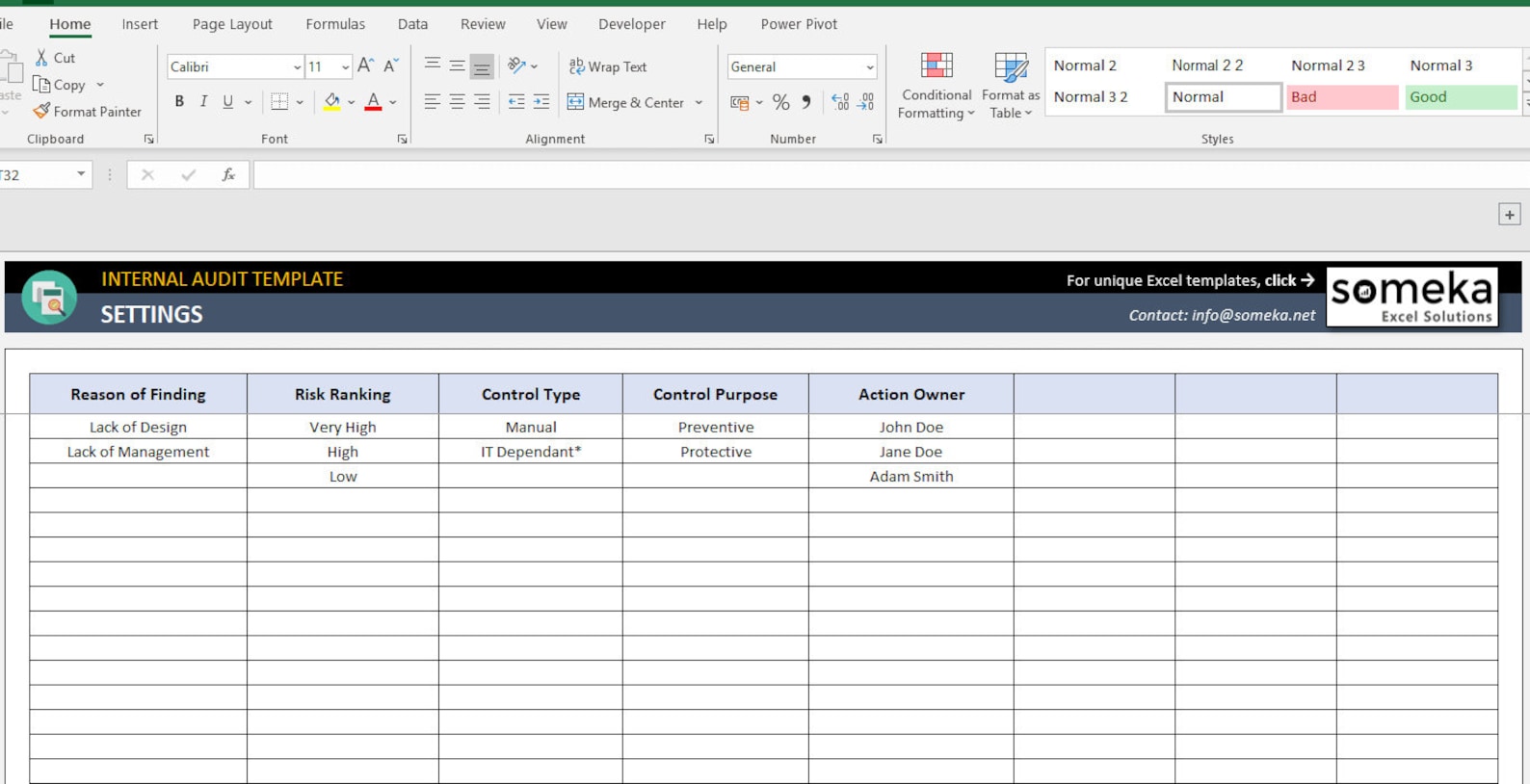Screen dimensions: 1530x784
Task: Align text left icon
Action: point(433,101)
